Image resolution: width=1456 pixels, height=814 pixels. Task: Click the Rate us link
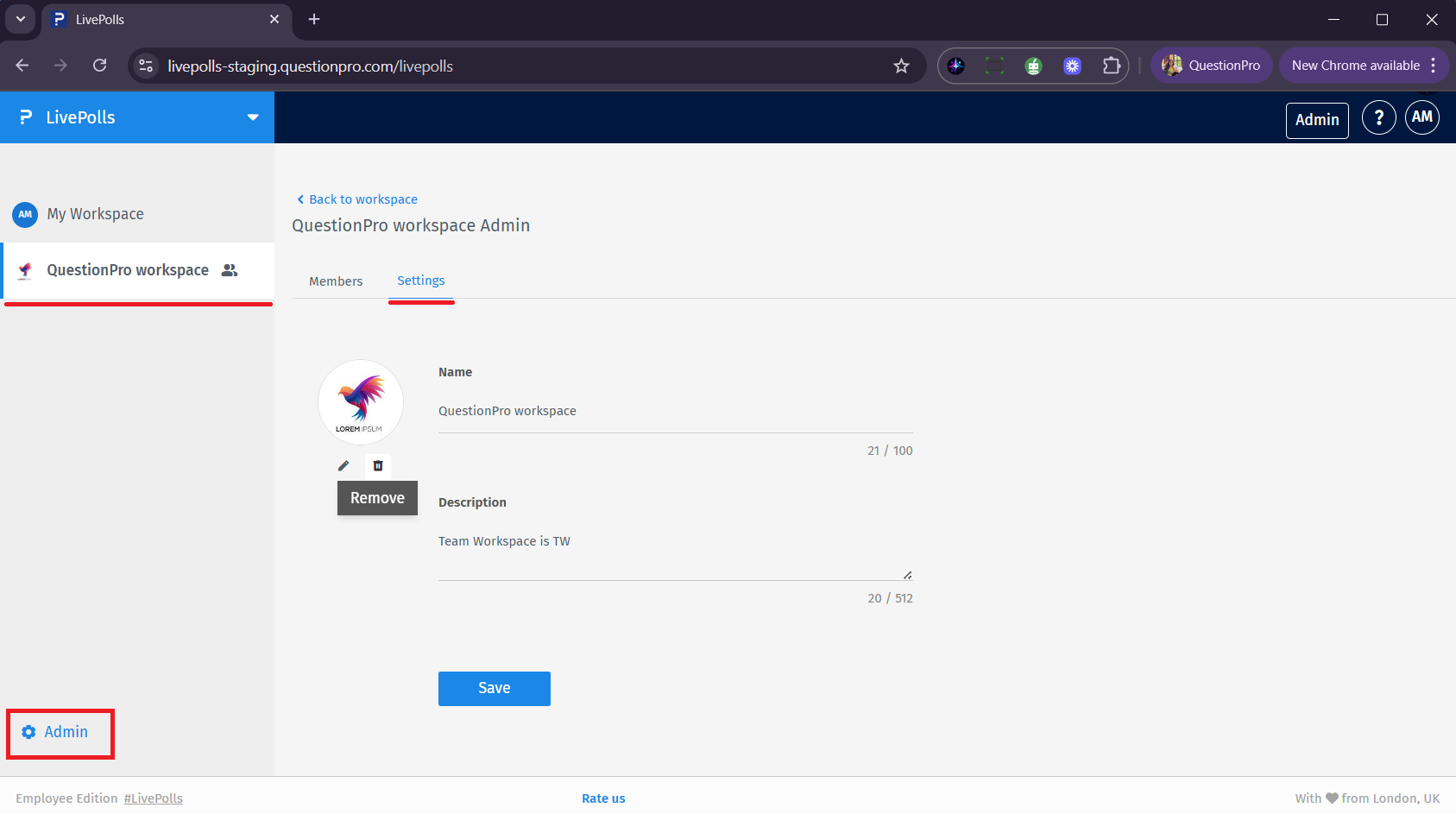(x=603, y=798)
